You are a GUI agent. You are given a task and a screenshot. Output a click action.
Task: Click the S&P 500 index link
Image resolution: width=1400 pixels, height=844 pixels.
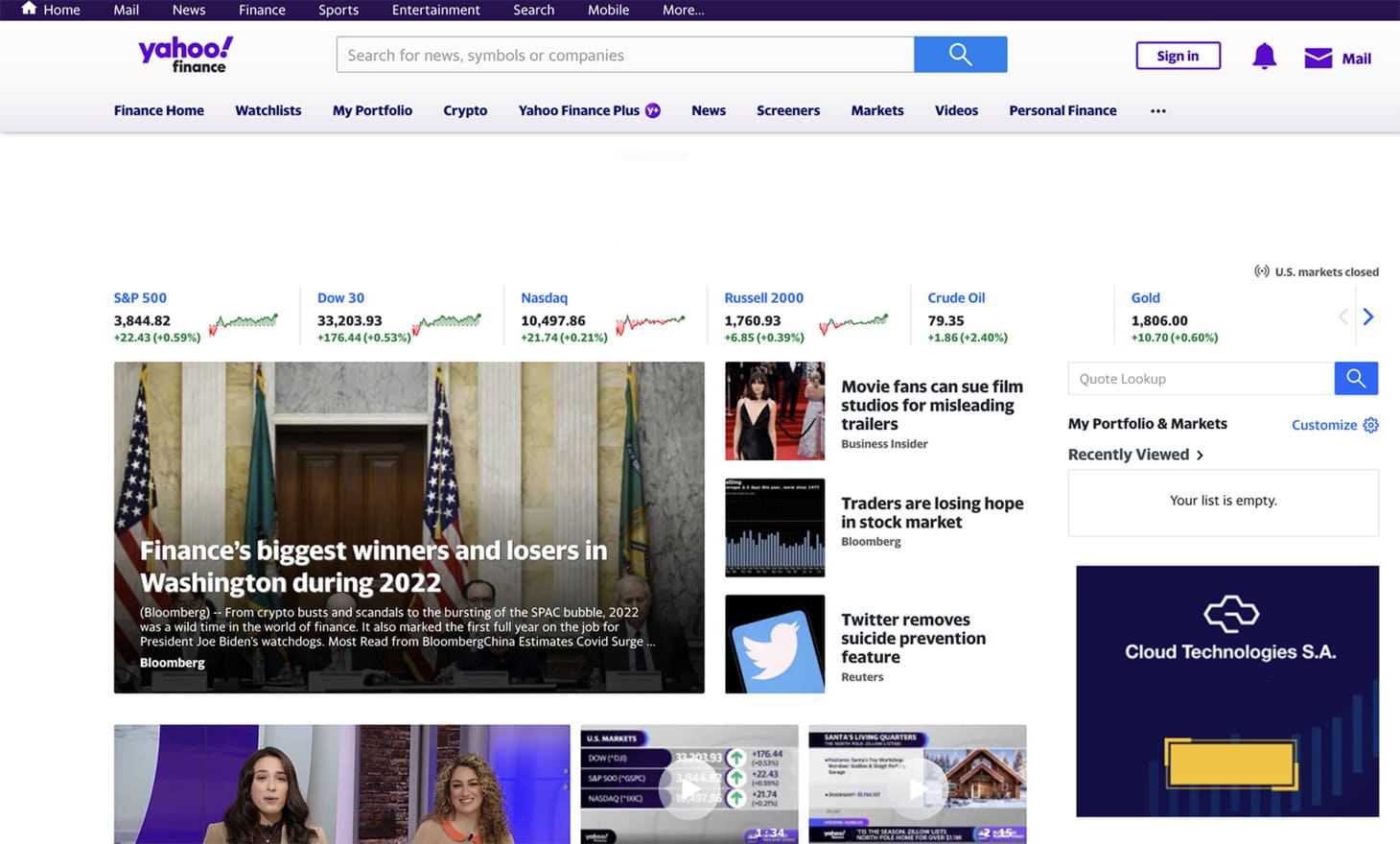tap(140, 297)
